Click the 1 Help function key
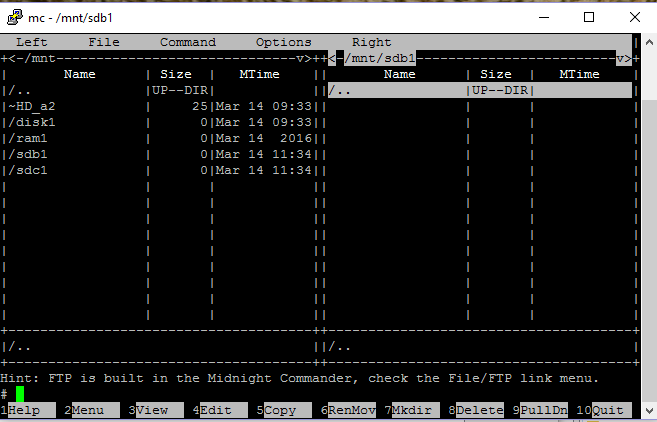657x422 pixels. [28, 410]
